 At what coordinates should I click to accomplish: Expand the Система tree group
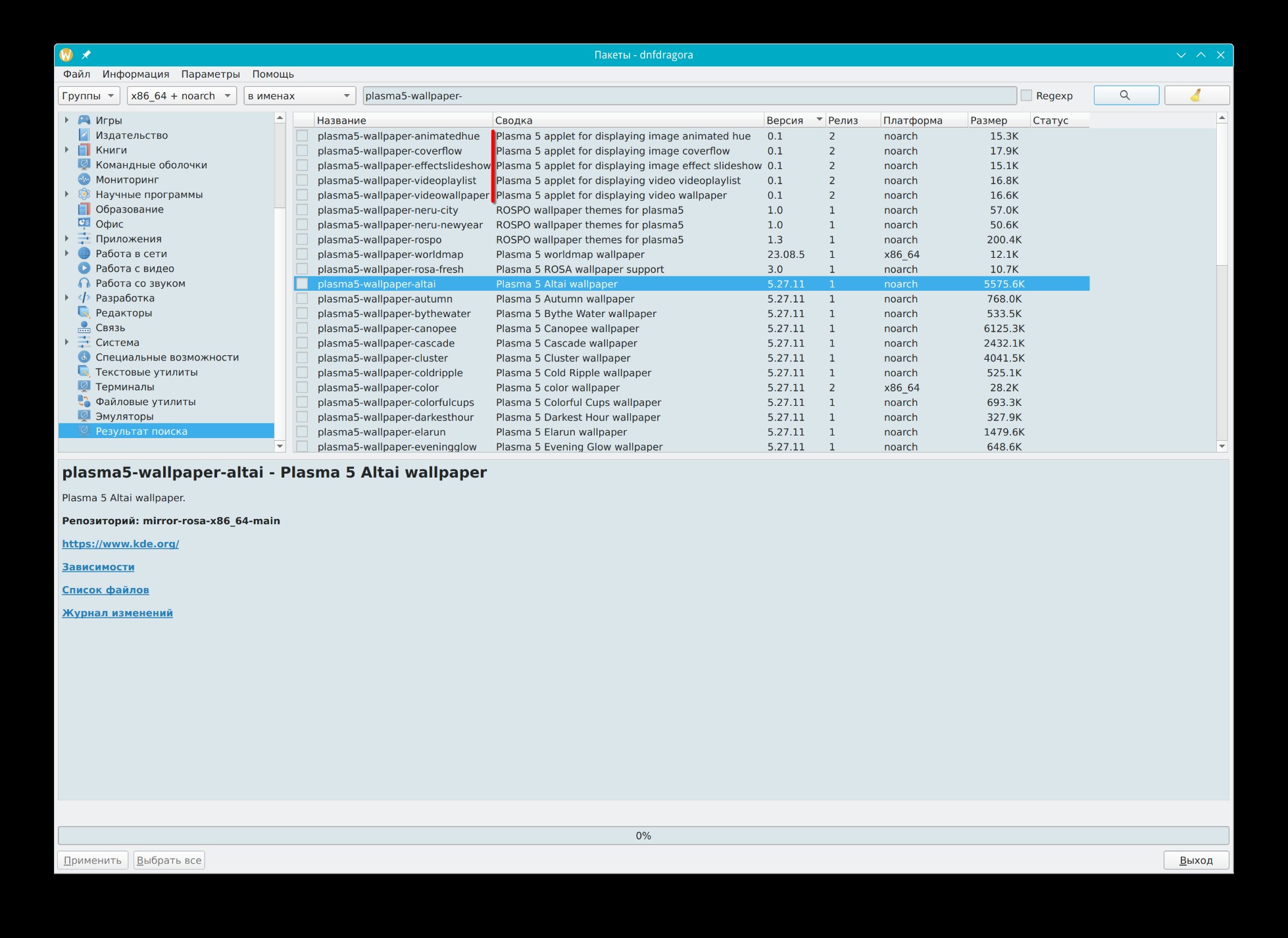tap(66, 343)
